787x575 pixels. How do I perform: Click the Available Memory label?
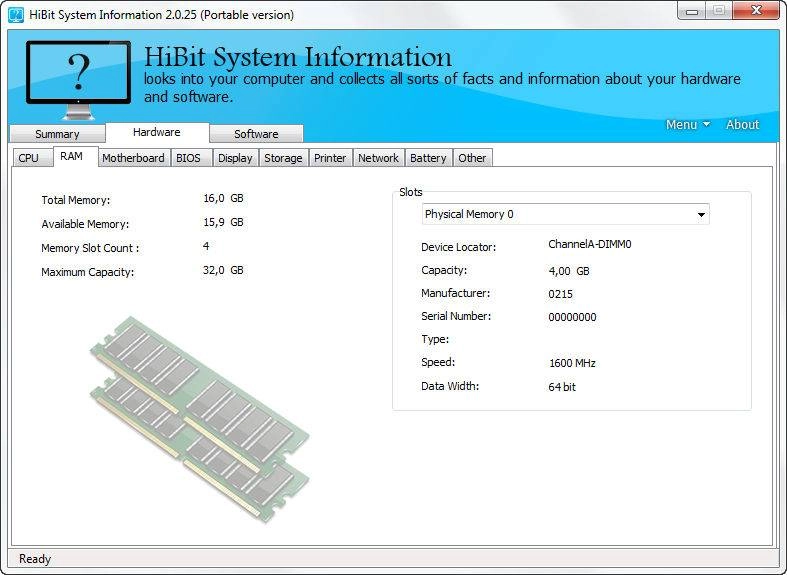click(x=85, y=224)
